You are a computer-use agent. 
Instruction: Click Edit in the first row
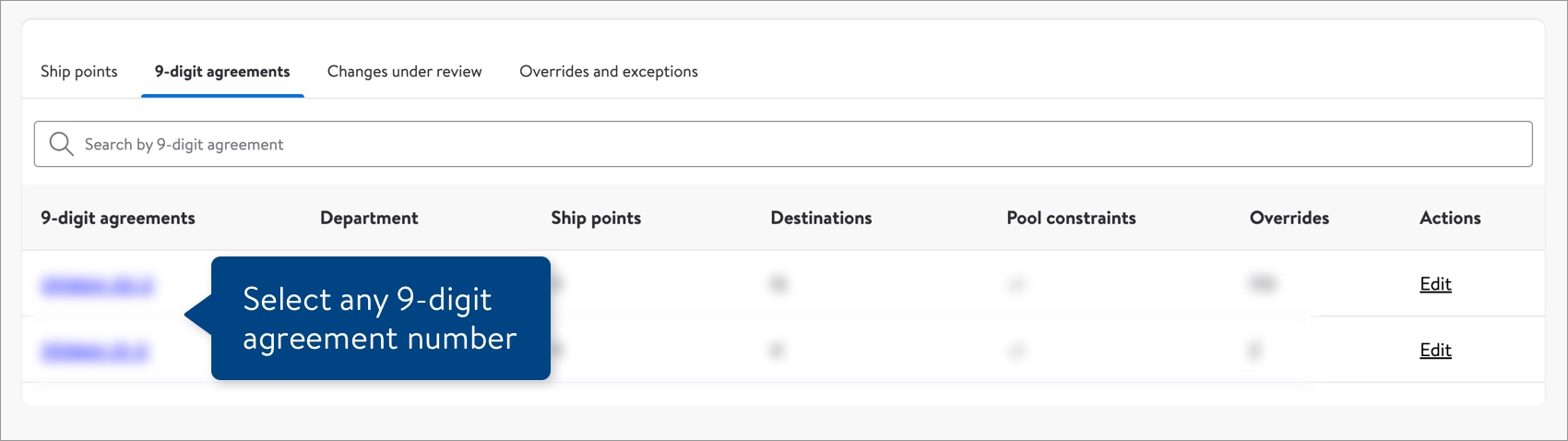point(1435,284)
